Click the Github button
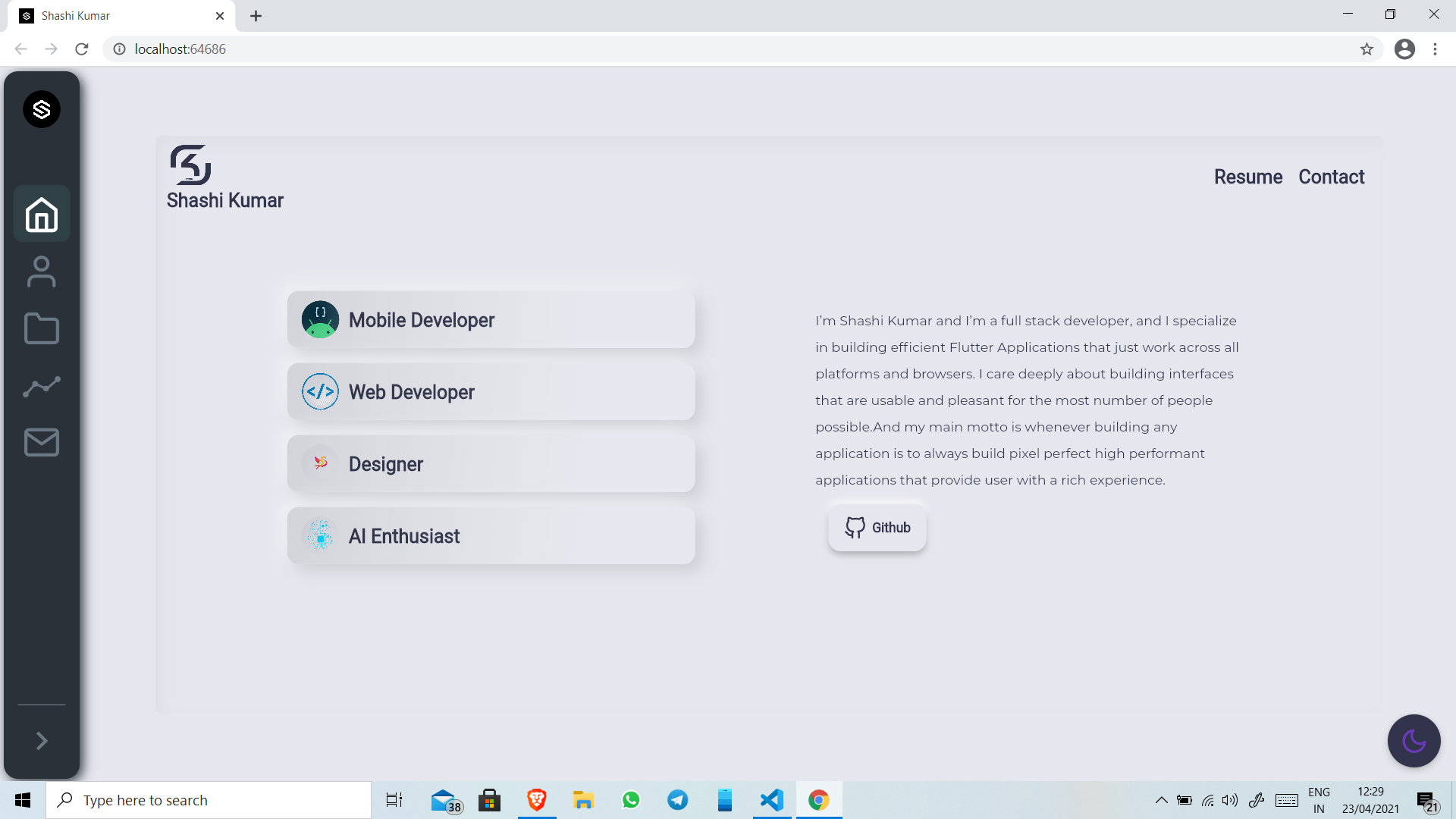The height and width of the screenshot is (819, 1456). (x=877, y=528)
